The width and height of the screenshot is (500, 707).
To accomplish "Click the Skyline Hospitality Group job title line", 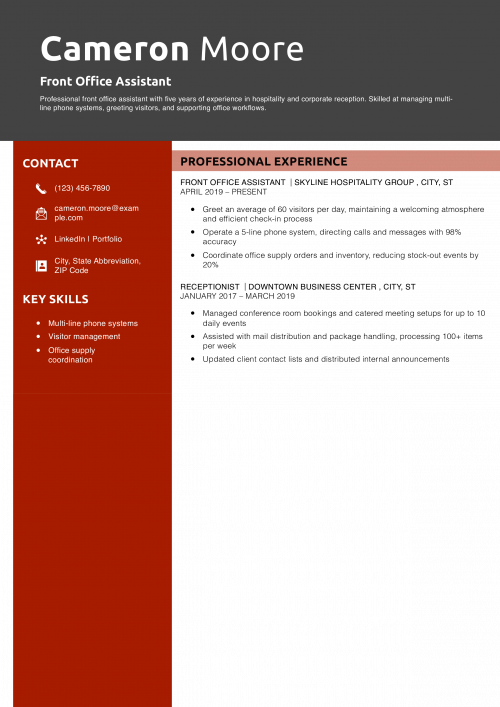I will [x=317, y=182].
